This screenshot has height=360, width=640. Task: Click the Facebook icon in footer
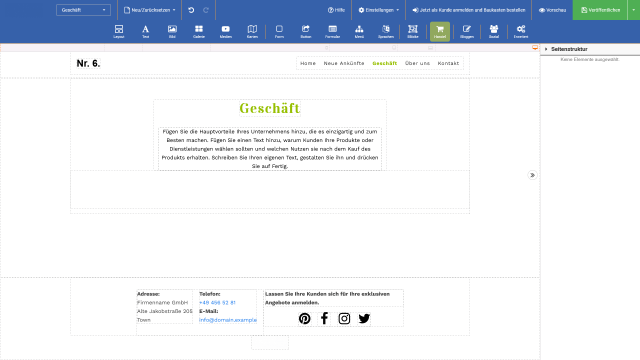point(324,318)
